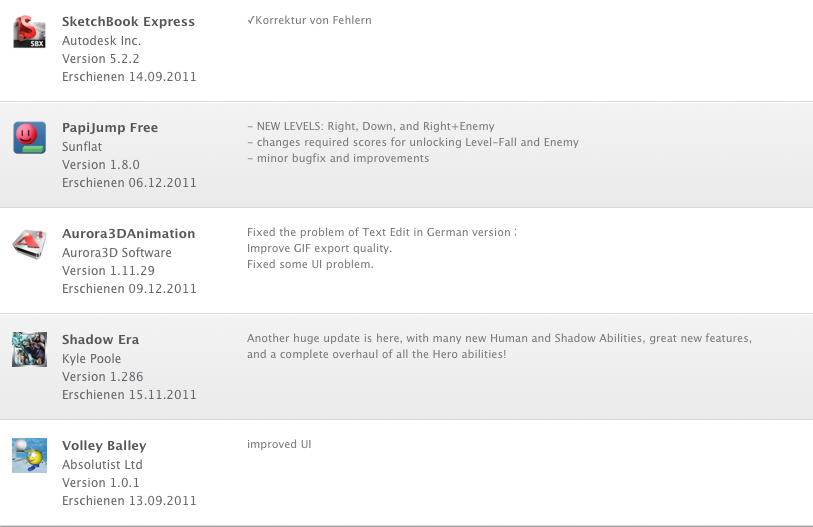The width and height of the screenshot is (813, 527).
Task: Select the NEW LEVELS release note line
Action: pos(371,126)
